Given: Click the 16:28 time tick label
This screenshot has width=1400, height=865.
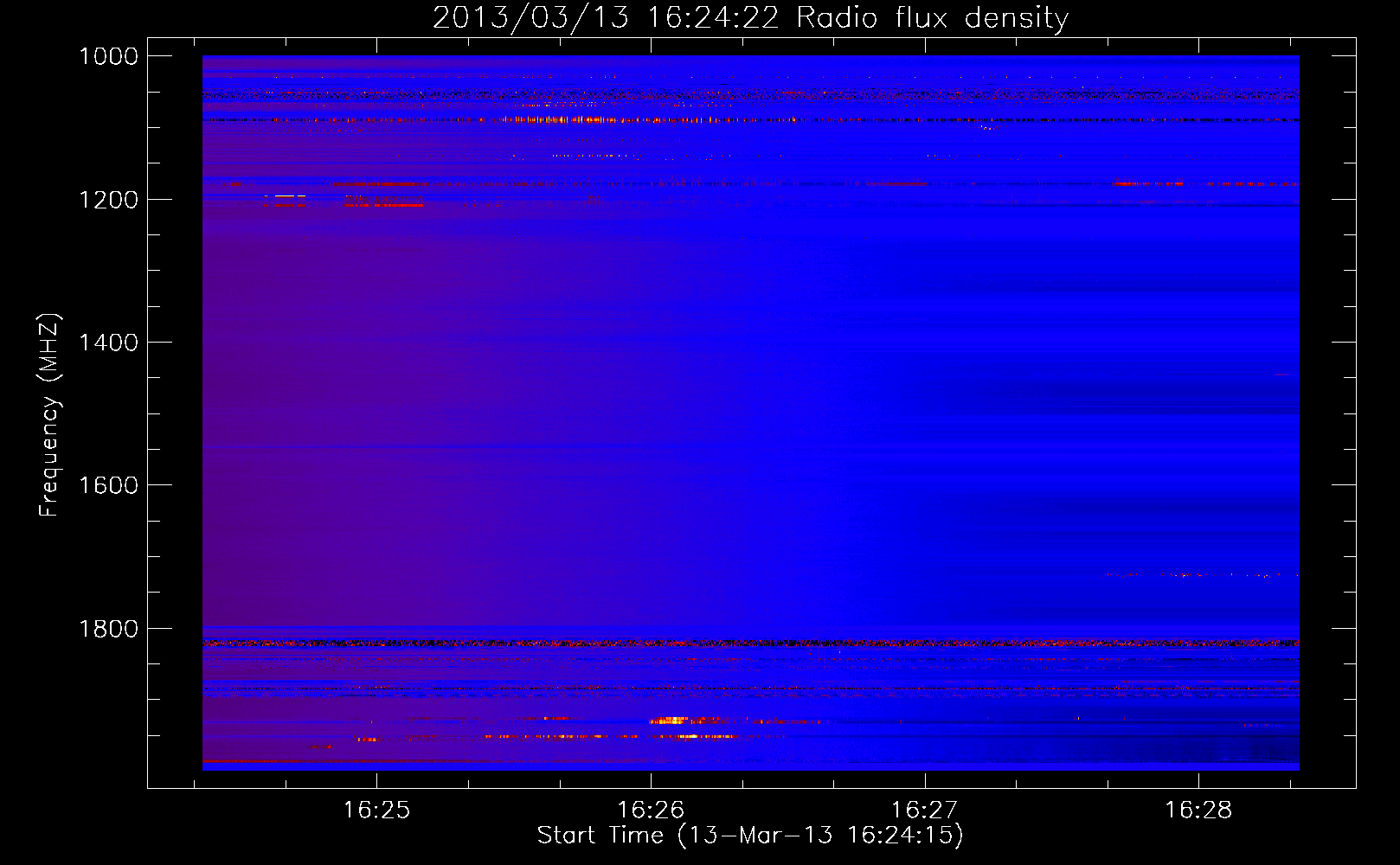Looking at the screenshot, I should [1198, 811].
